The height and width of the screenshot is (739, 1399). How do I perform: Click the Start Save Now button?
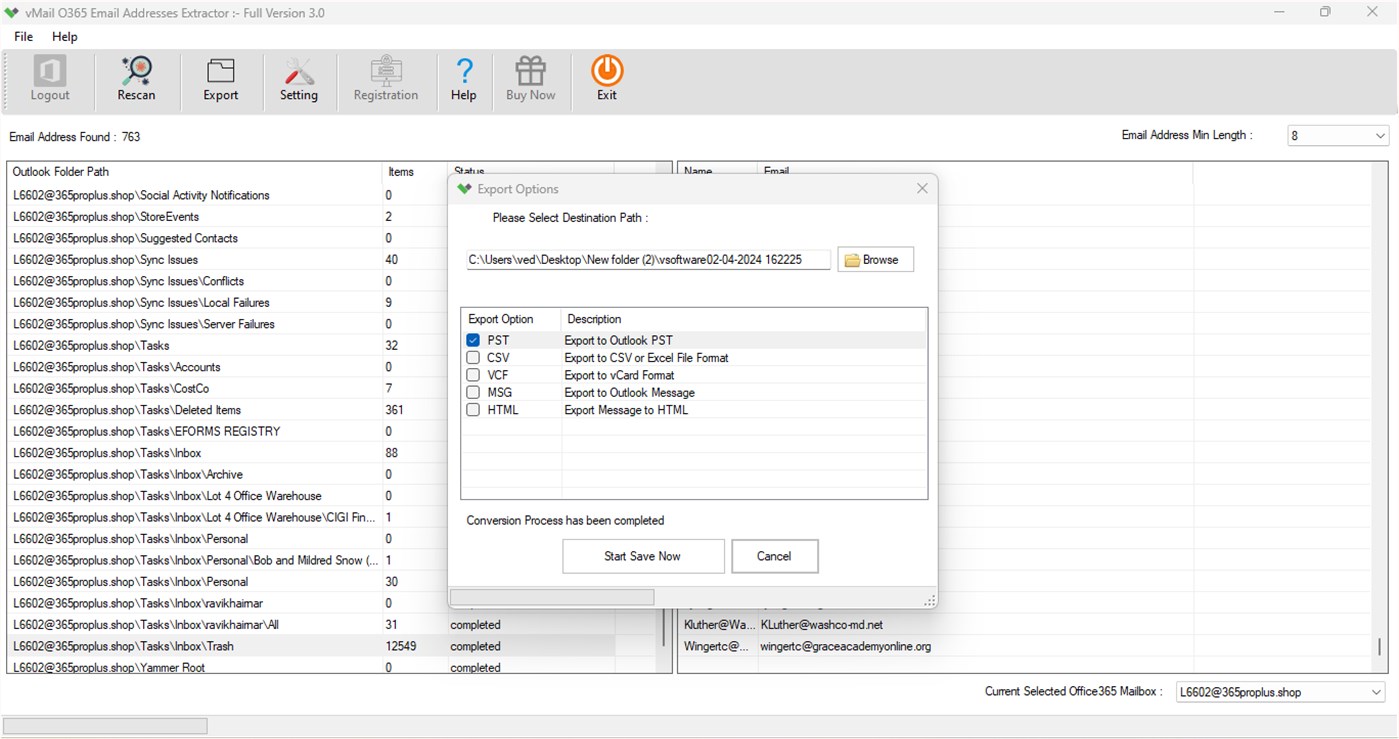point(643,556)
